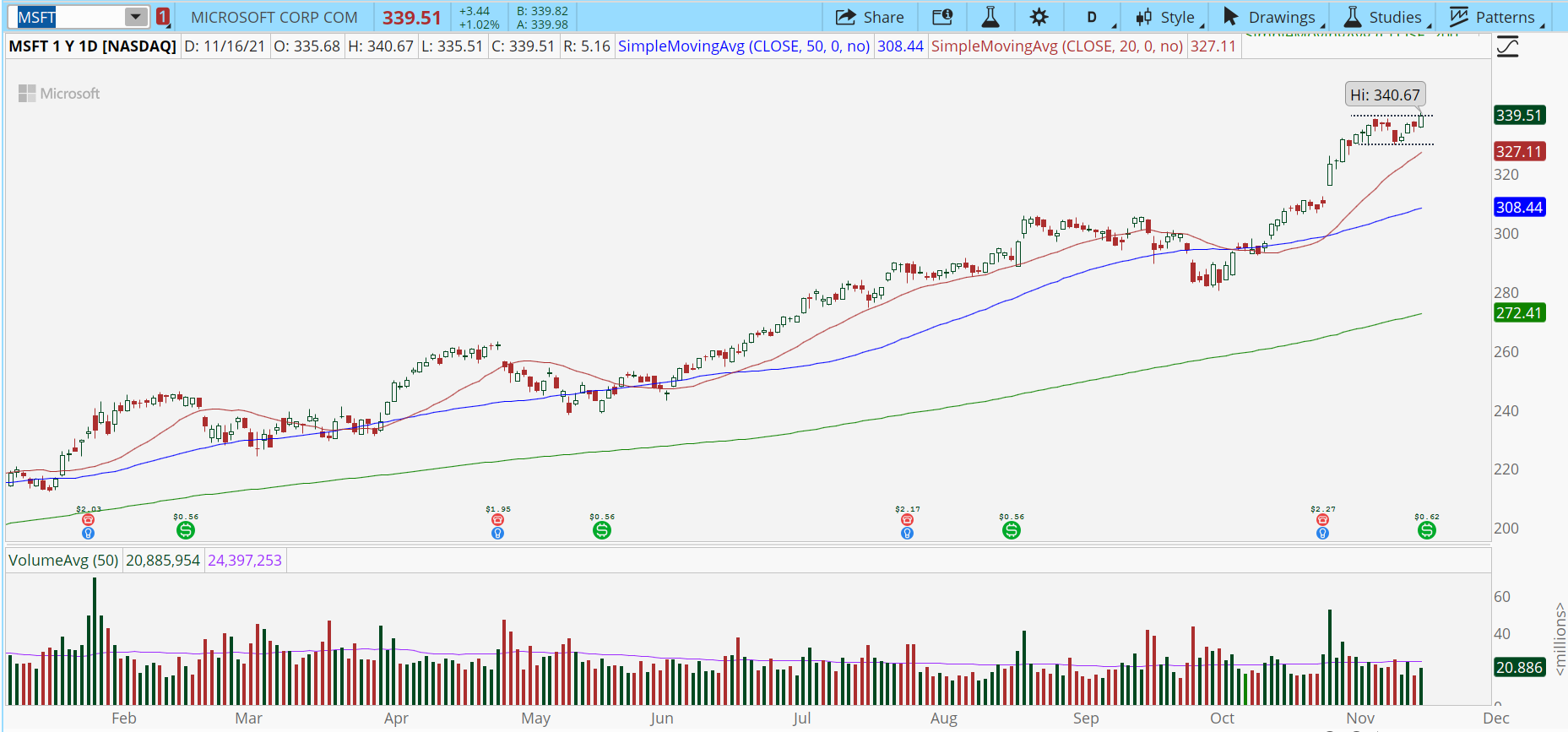This screenshot has width=1568, height=732.
Task: Click the curve icon below the Patterns button
Action: 1508,47
